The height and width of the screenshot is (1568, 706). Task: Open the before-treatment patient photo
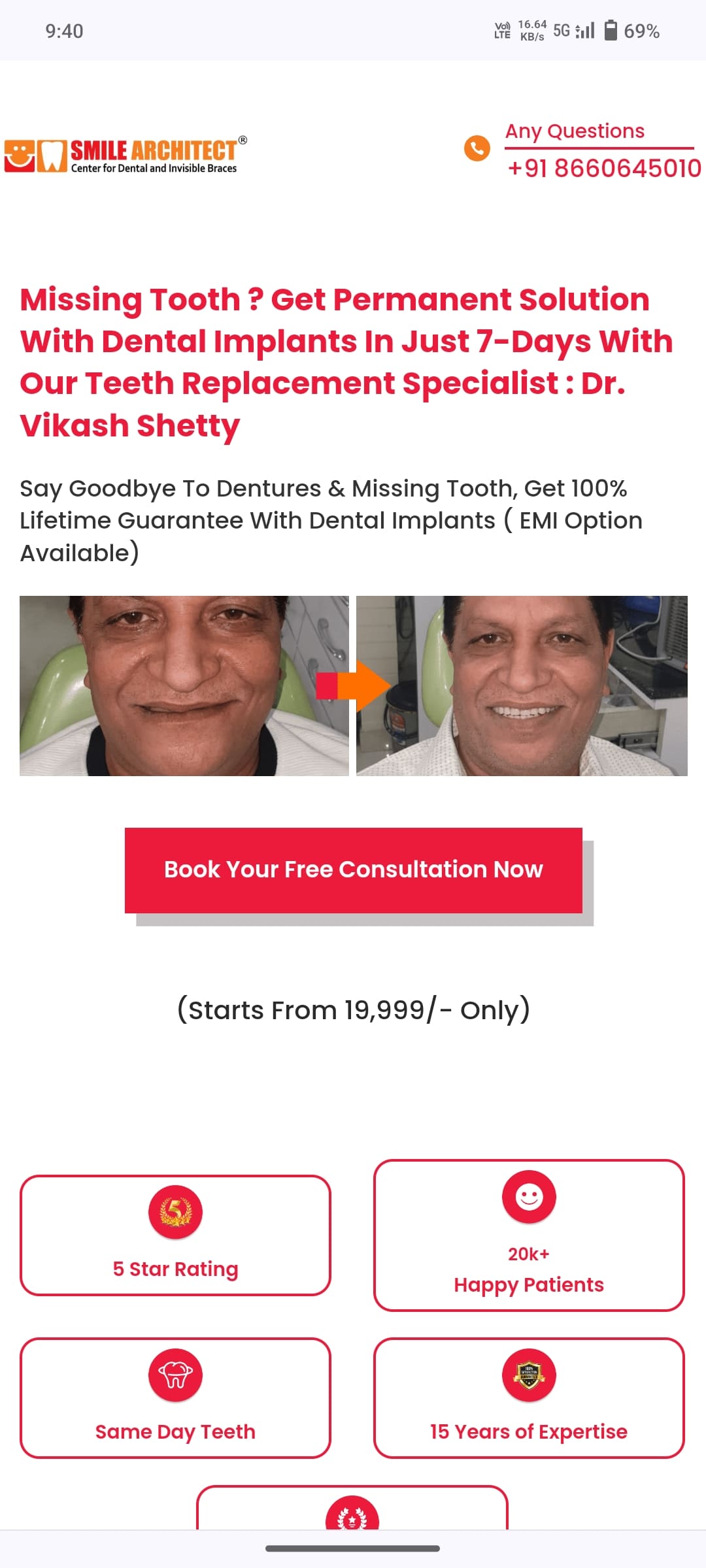184,686
